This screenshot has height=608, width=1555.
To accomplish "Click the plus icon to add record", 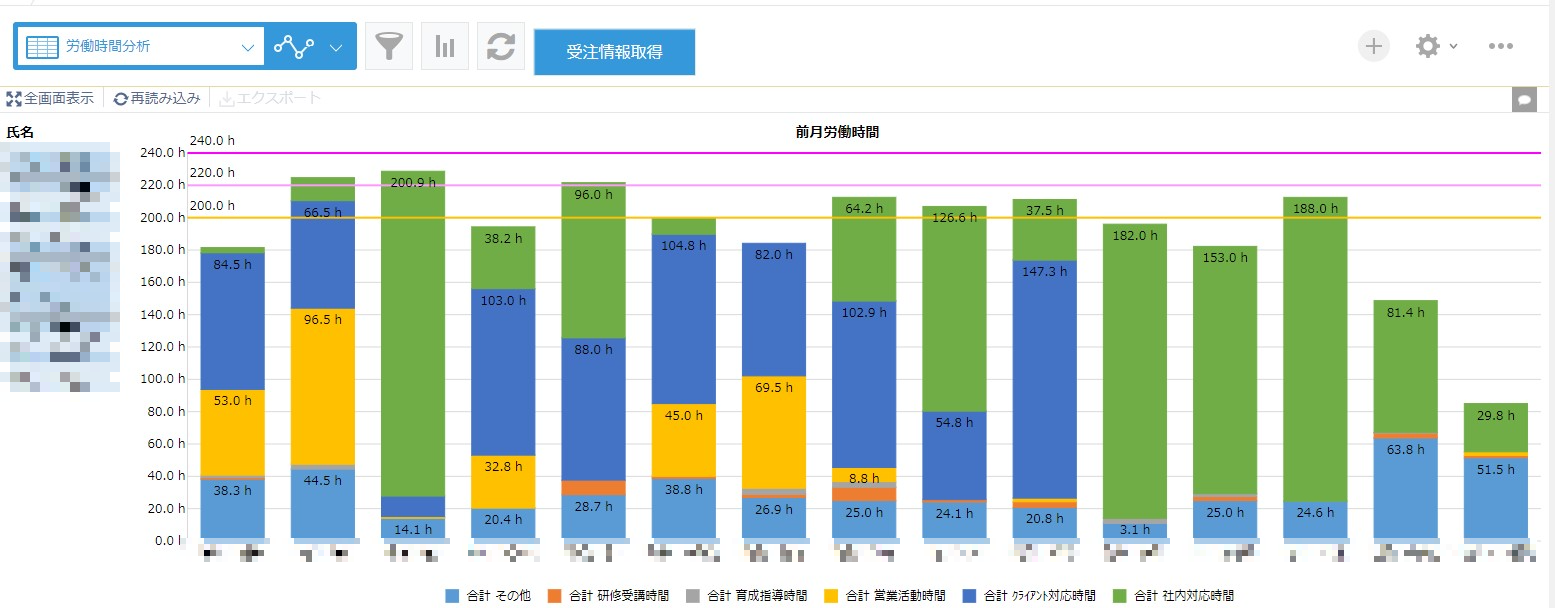I will pyautogui.click(x=1374, y=46).
